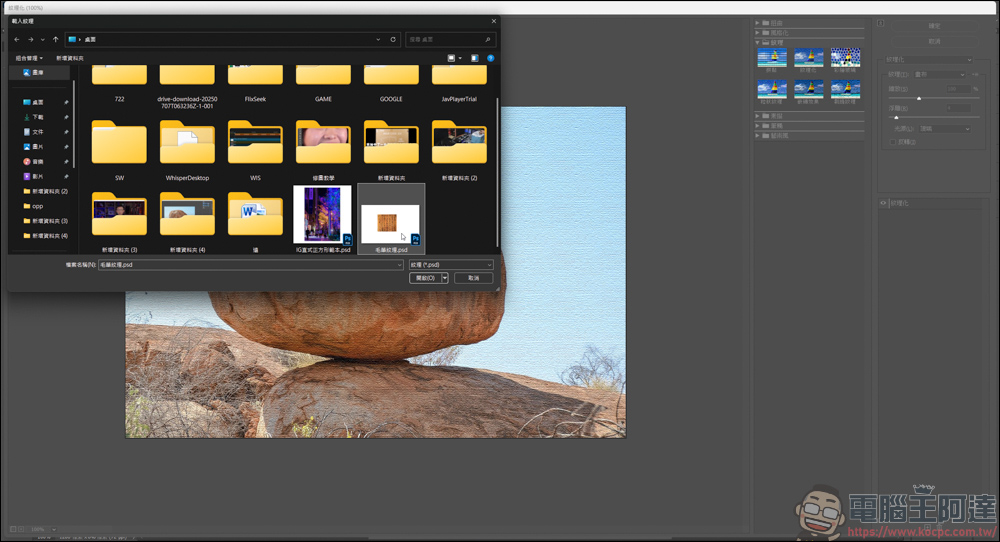The width and height of the screenshot is (1000, 542).
Task: Click the file name input field
Action: 251,265
